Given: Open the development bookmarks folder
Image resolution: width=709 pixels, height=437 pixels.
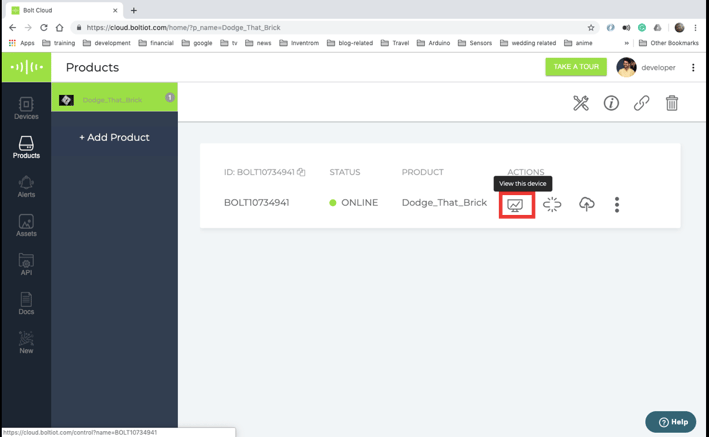Looking at the screenshot, I should click(x=107, y=43).
